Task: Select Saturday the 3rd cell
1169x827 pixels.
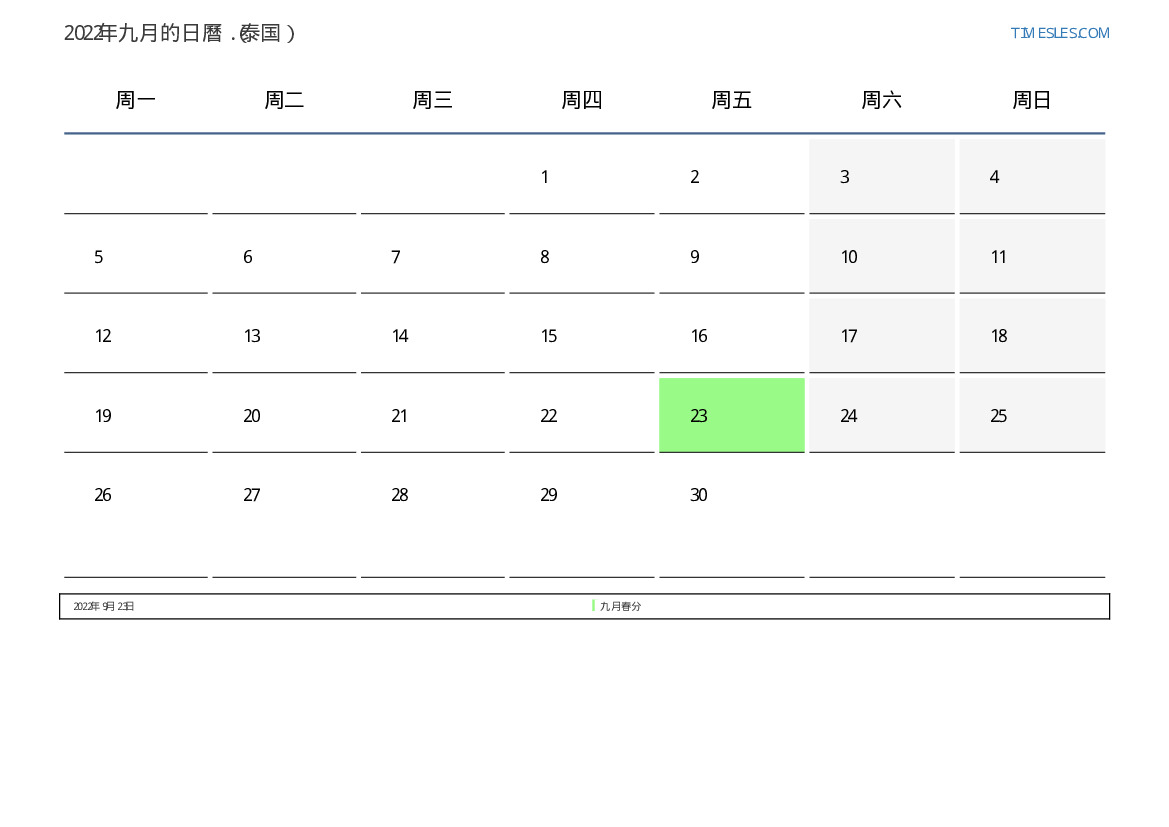Action: tap(881, 177)
